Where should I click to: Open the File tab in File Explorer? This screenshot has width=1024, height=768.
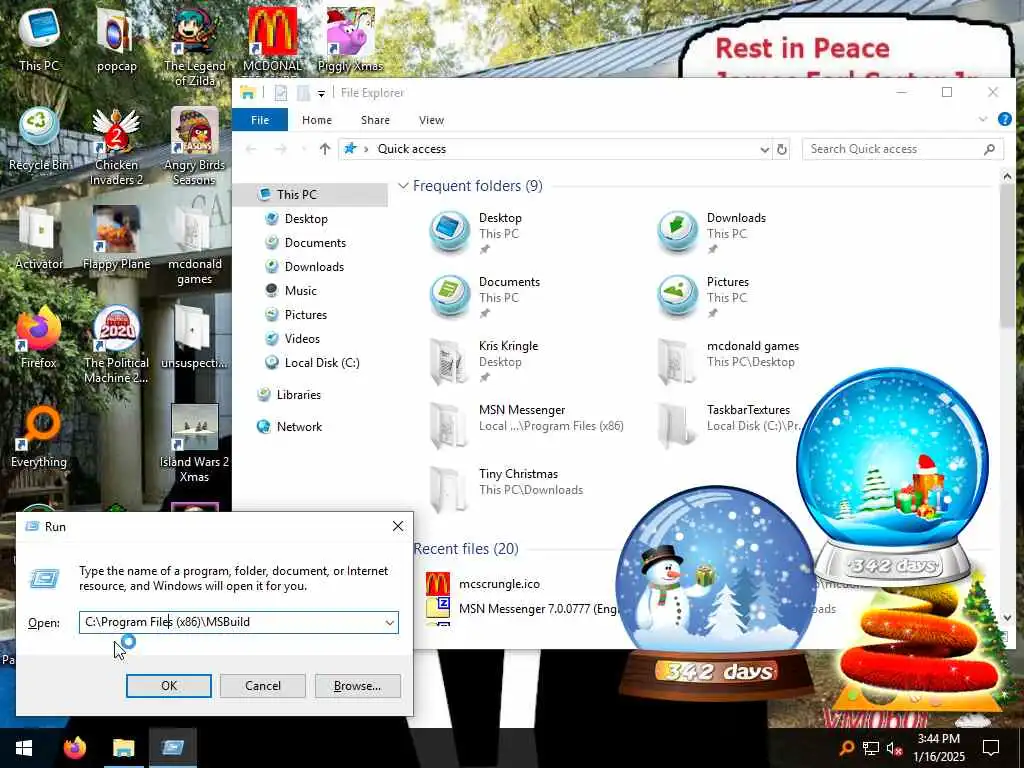coord(260,120)
